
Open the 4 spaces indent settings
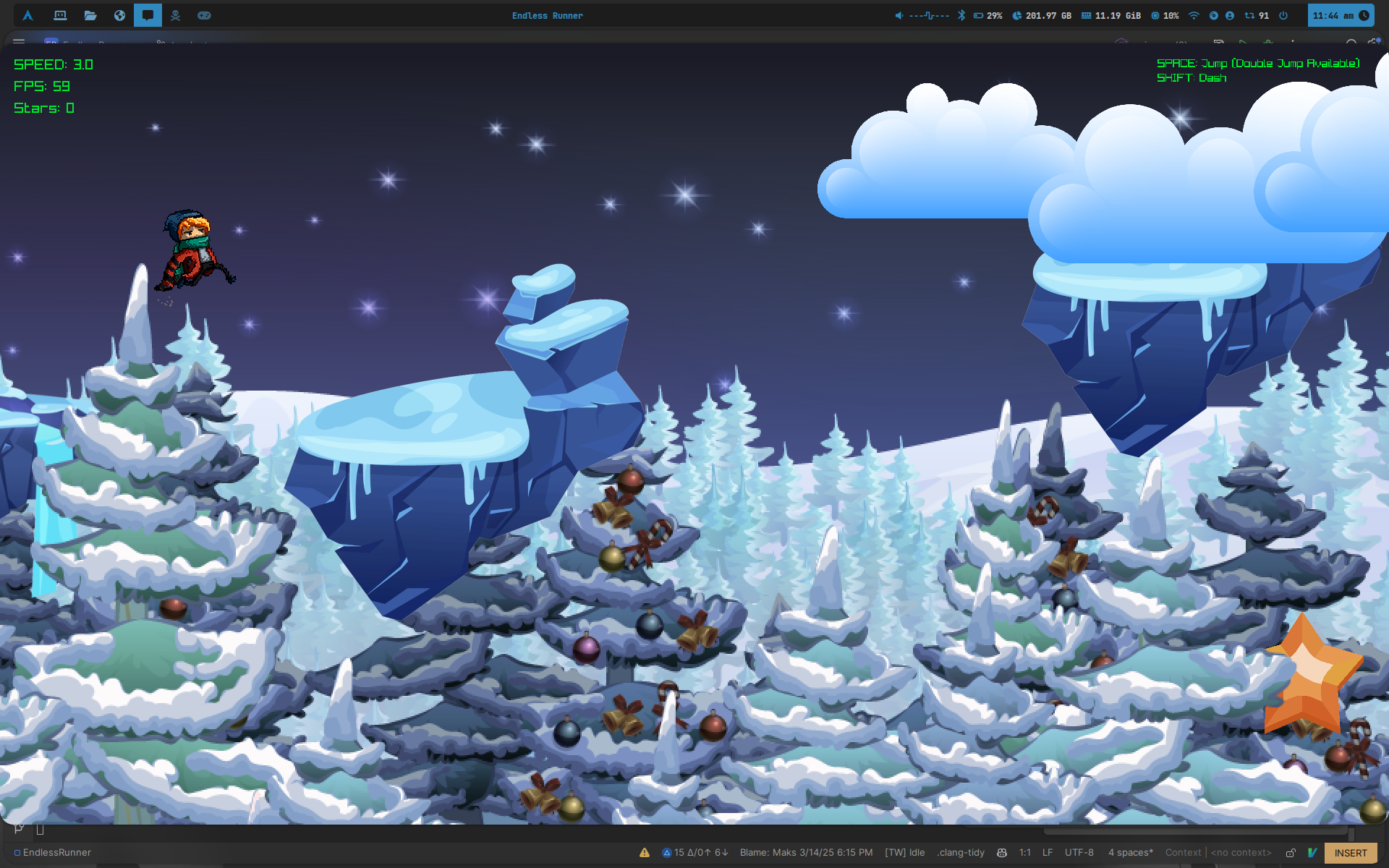[x=1131, y=853]
